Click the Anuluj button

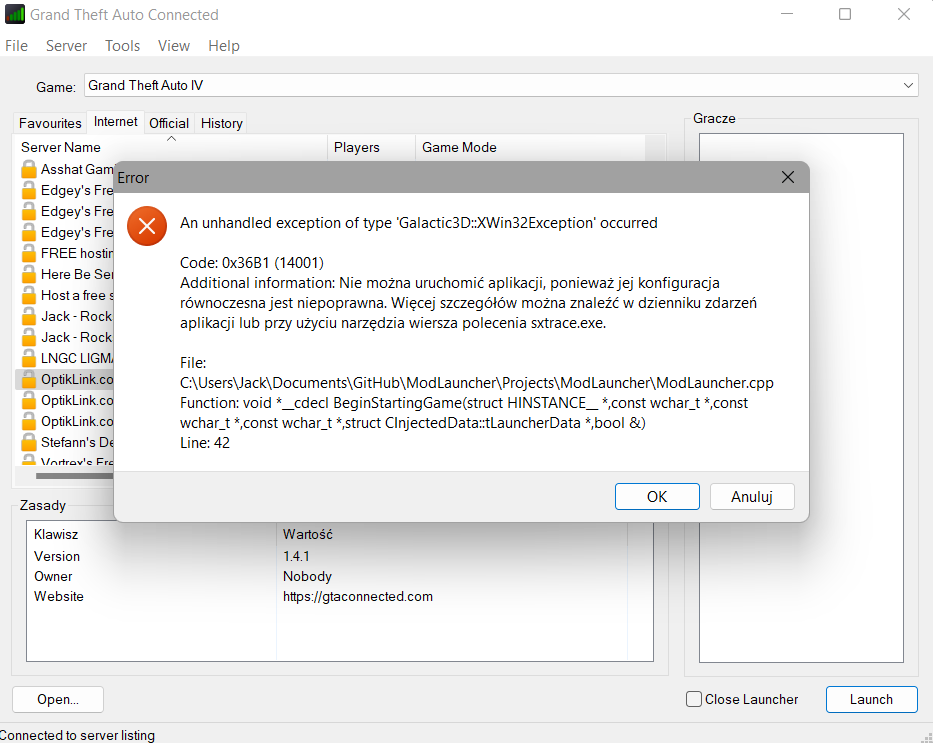coord(752,497)
